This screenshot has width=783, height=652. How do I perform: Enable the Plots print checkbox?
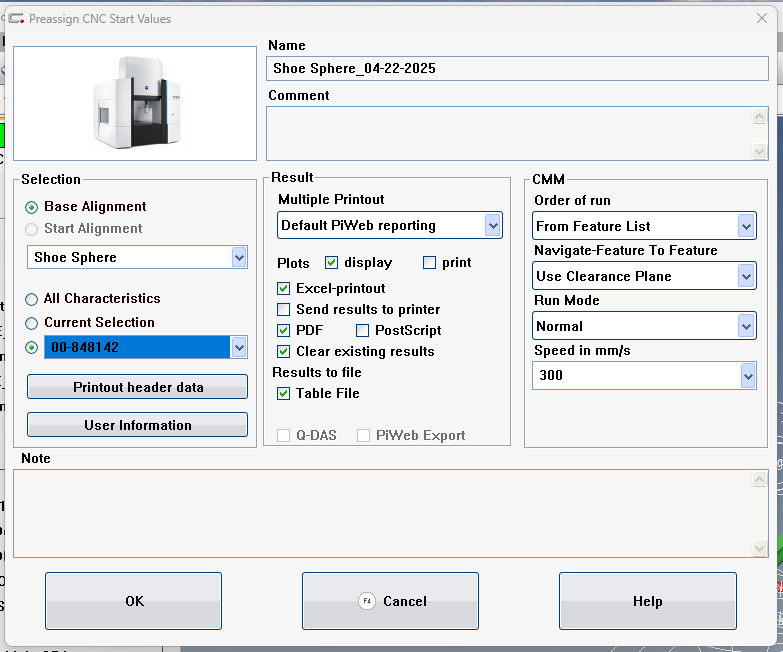(x=429, y=263)
